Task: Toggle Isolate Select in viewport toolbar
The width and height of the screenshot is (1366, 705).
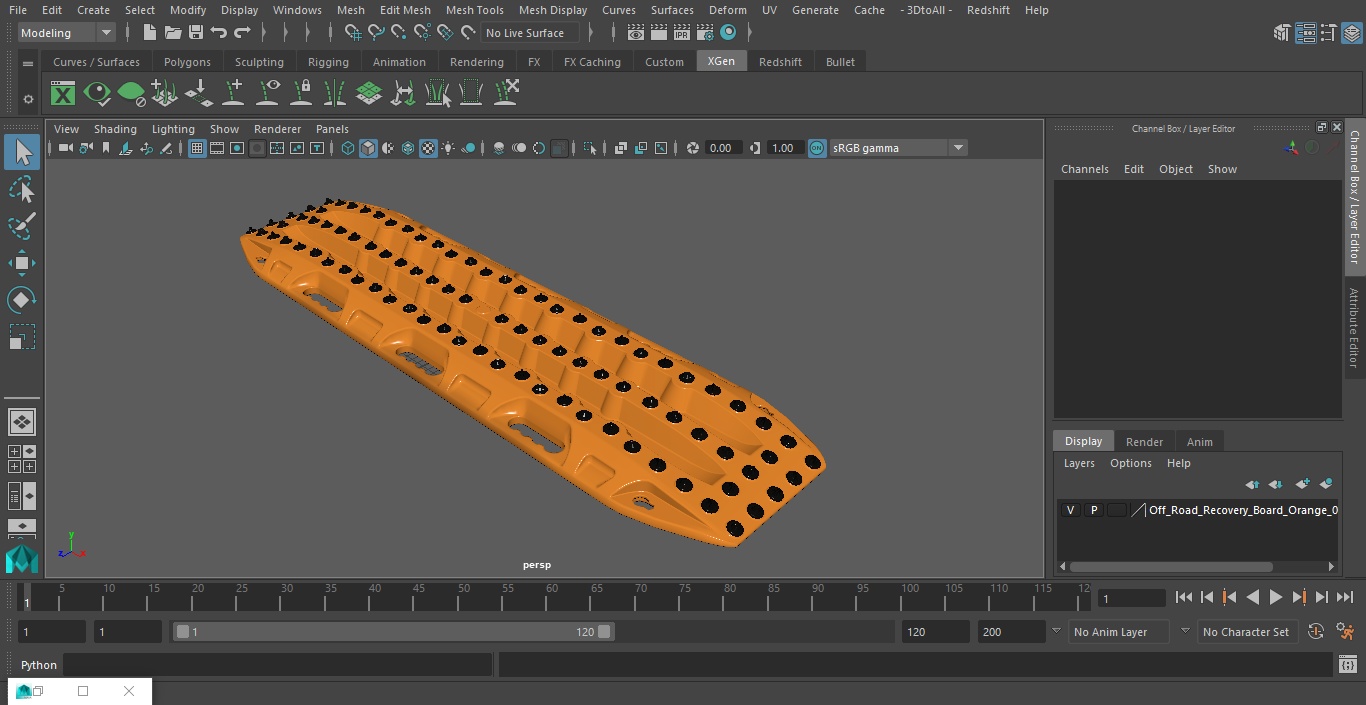Action: [x=590, y=148]
